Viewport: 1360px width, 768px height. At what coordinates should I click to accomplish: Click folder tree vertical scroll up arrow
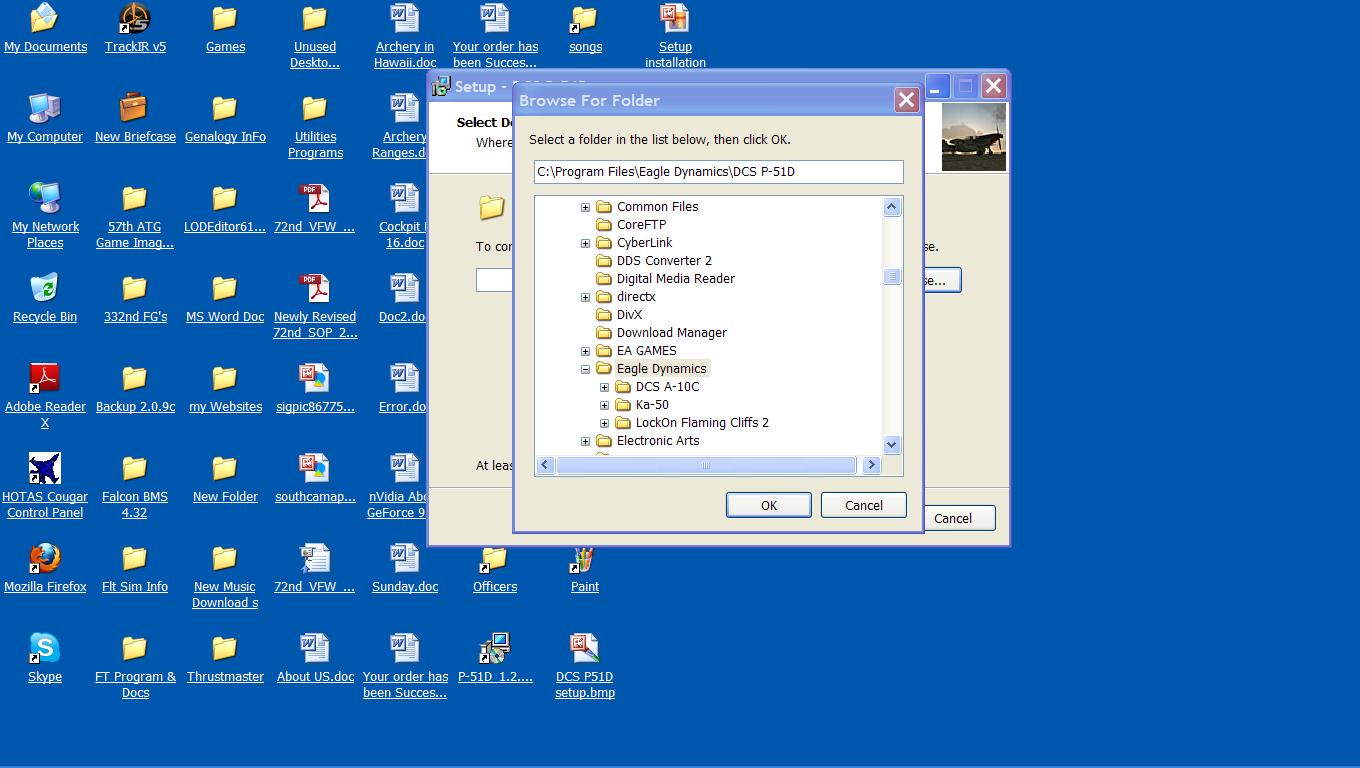click(x=892, y=207)
